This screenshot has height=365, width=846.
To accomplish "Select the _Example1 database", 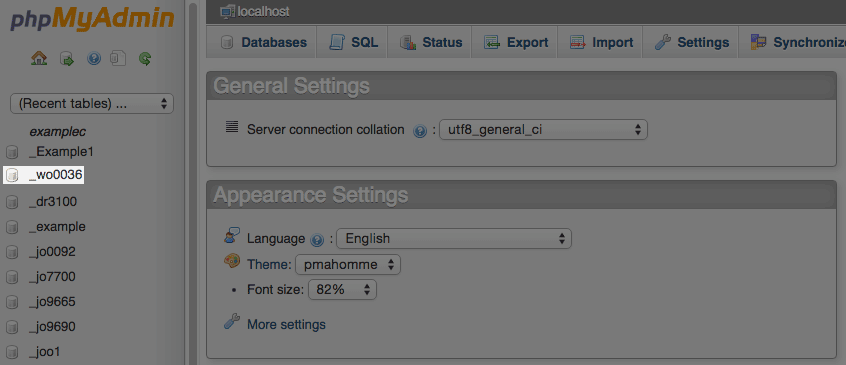I will pos(61,152).
